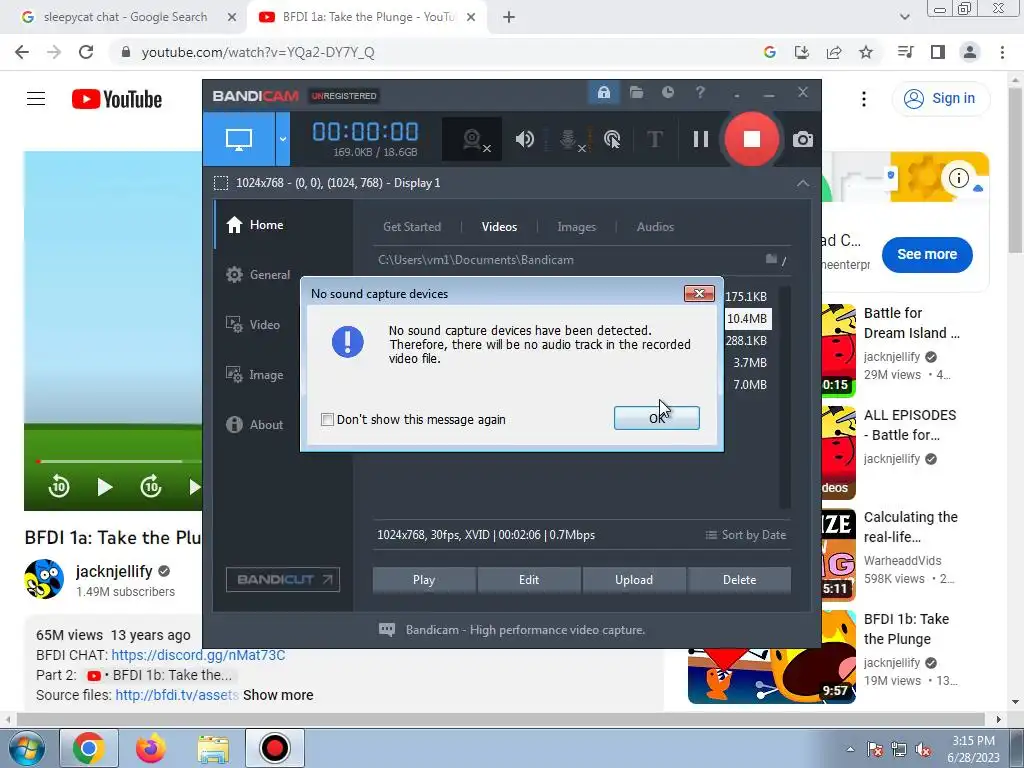This screenshot has width=1024, height=768.
Task: Toggle the microphone icon in Bandicam toolbar
Action: 569,139
